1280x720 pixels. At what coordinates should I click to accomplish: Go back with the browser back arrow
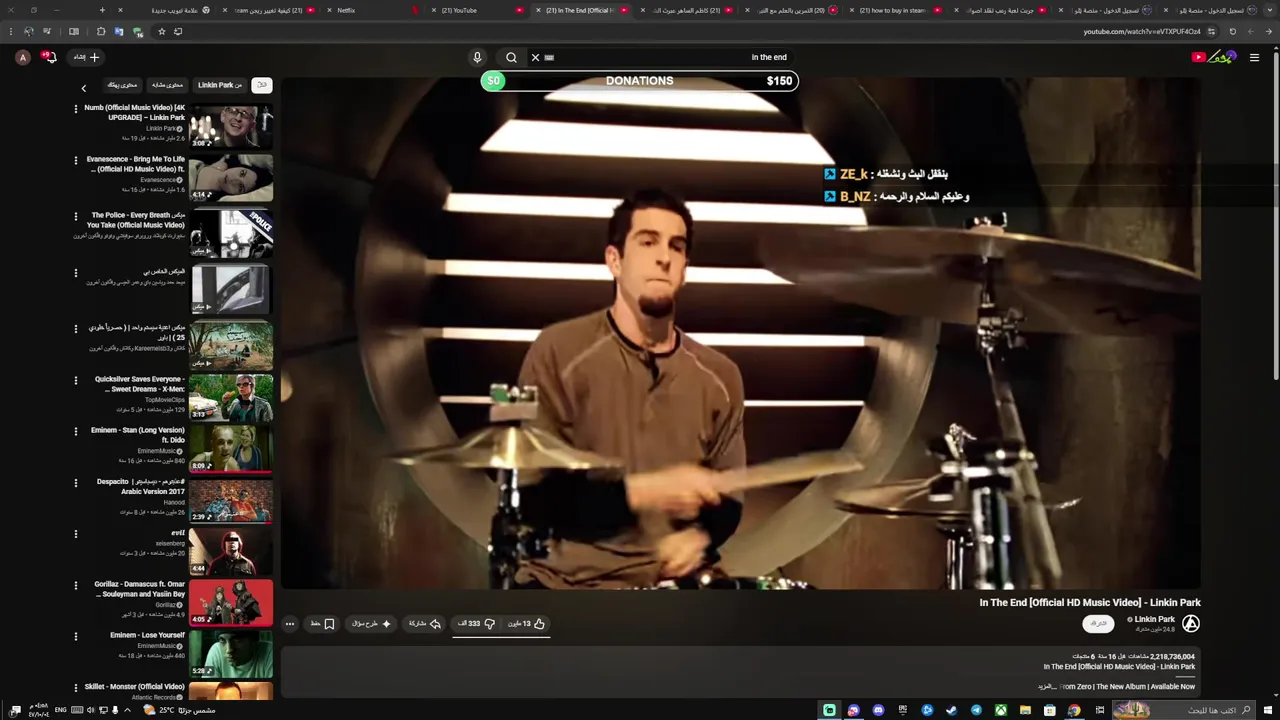tap(1268, 31)
